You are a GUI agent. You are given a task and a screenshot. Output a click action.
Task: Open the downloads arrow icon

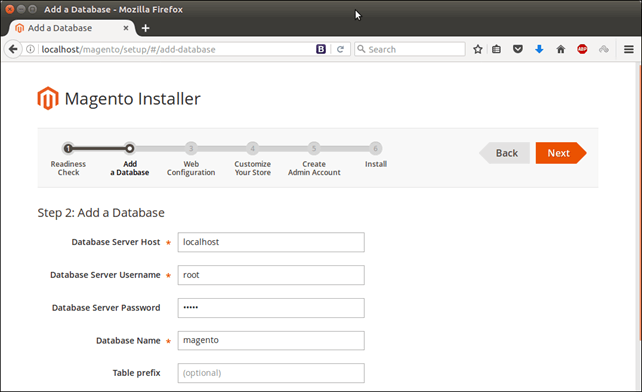click(539, 49)
